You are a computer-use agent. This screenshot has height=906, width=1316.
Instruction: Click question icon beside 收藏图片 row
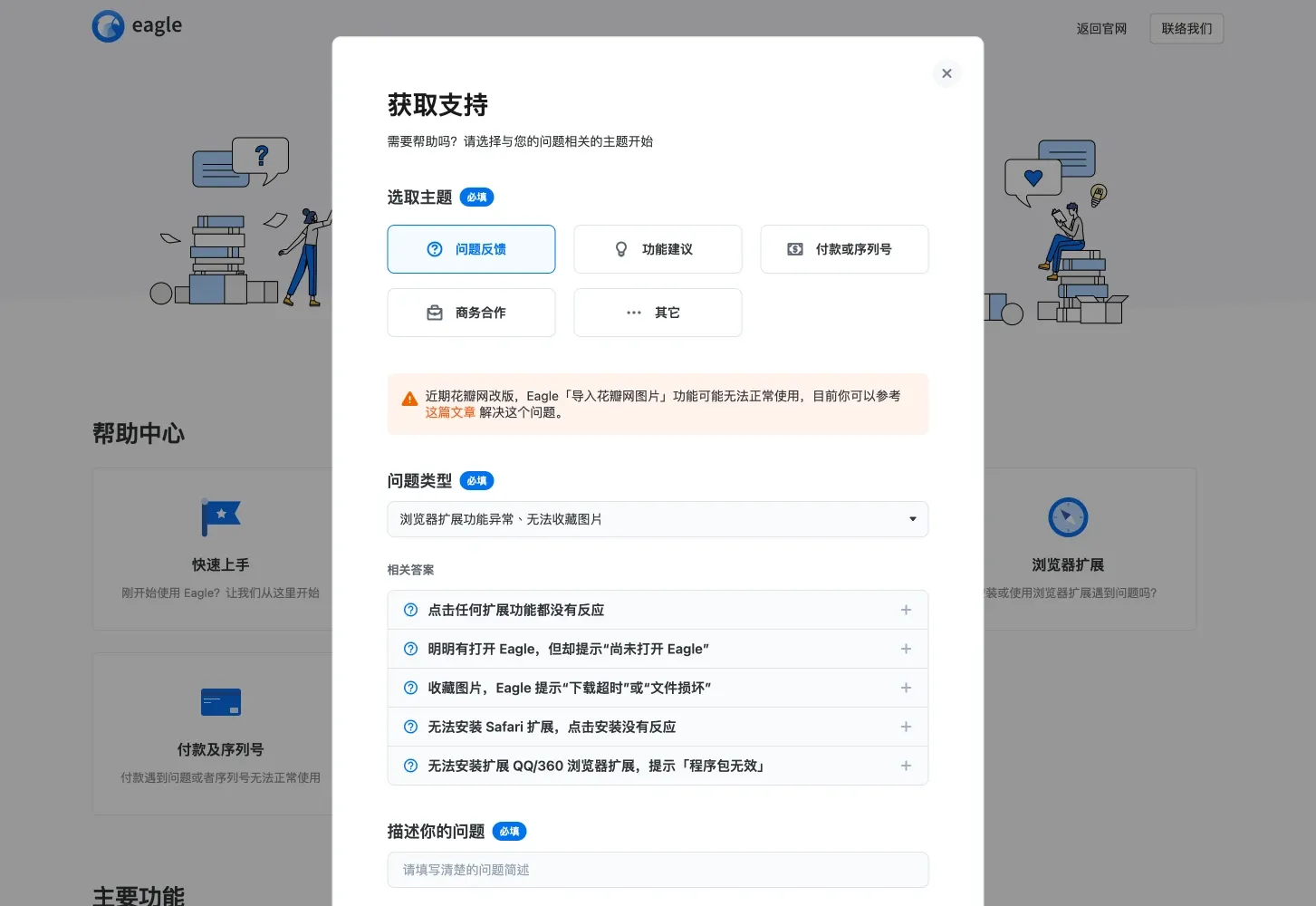click(x=410, y=688)
